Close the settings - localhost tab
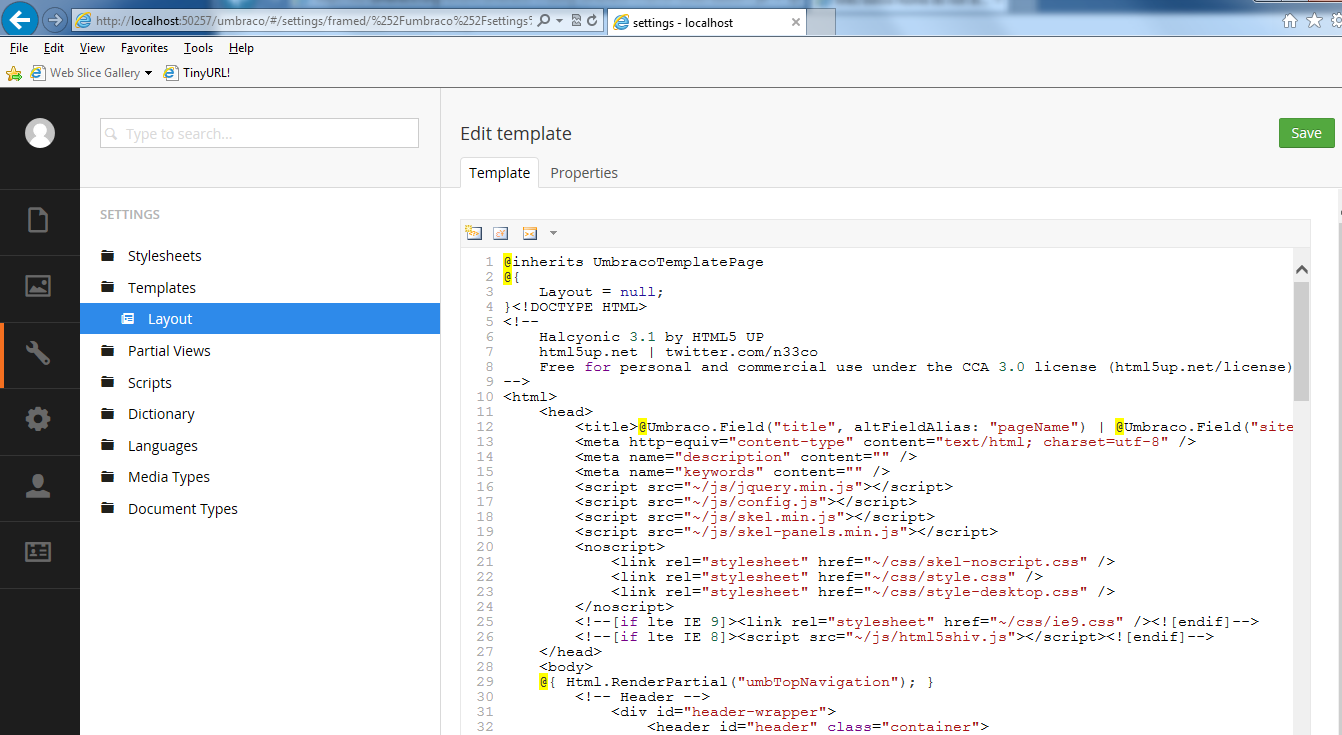 pos(796,22)
